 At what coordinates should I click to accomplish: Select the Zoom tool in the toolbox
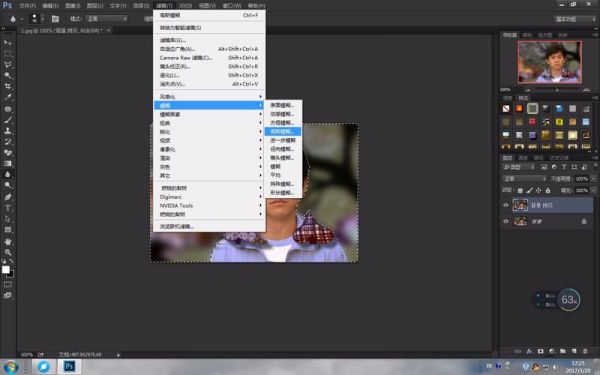click(8, 252)
